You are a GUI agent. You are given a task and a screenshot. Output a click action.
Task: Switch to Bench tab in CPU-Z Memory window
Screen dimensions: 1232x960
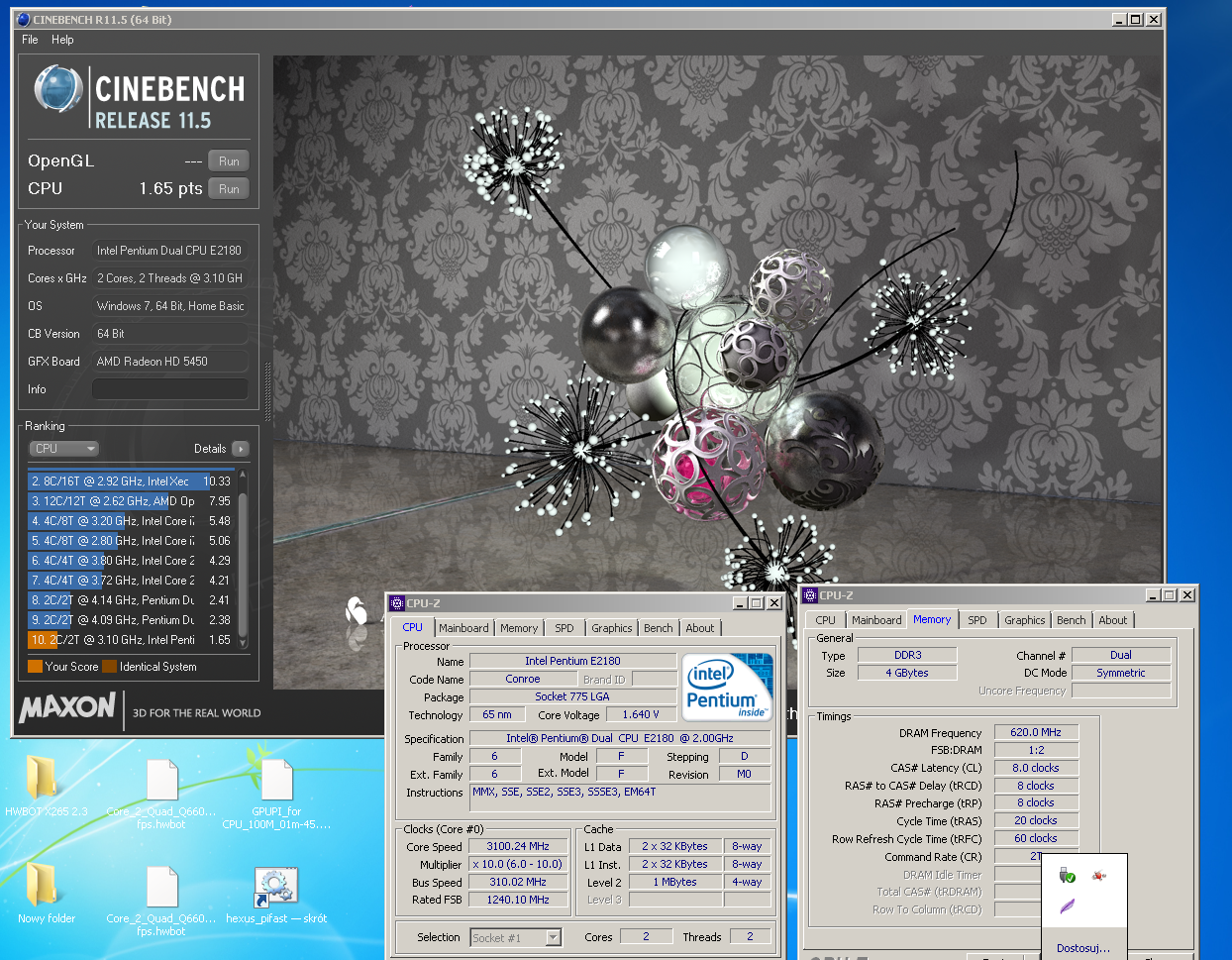(x=1072, y=620)
